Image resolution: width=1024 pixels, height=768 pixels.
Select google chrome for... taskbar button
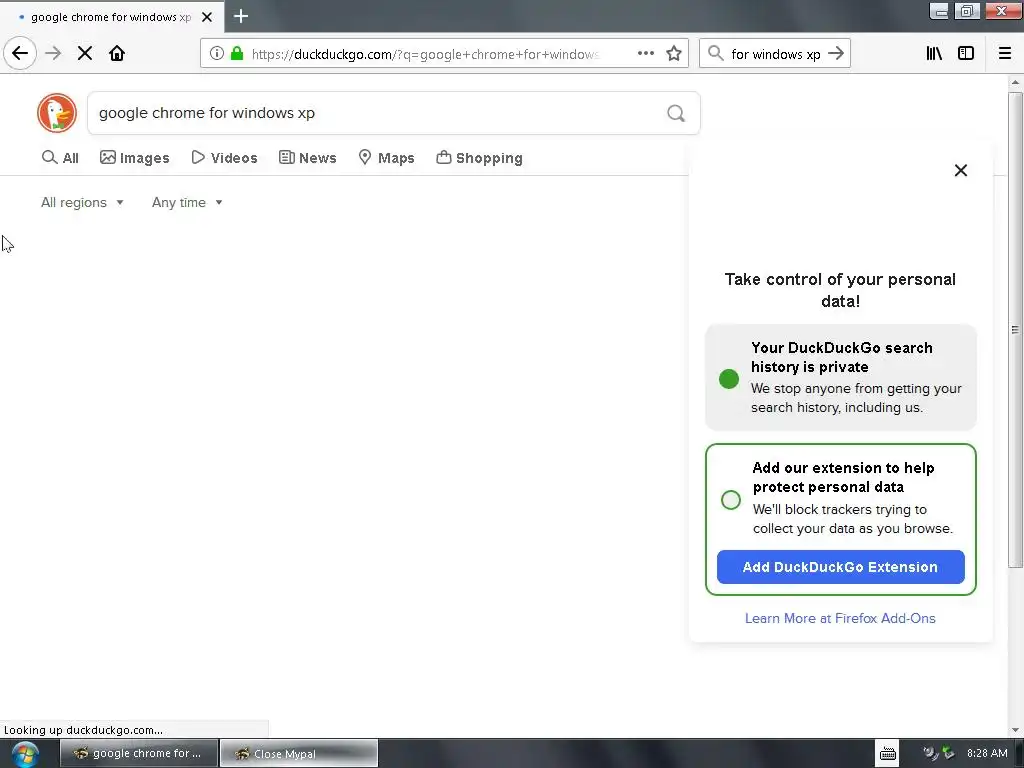[x=138, y=753]
